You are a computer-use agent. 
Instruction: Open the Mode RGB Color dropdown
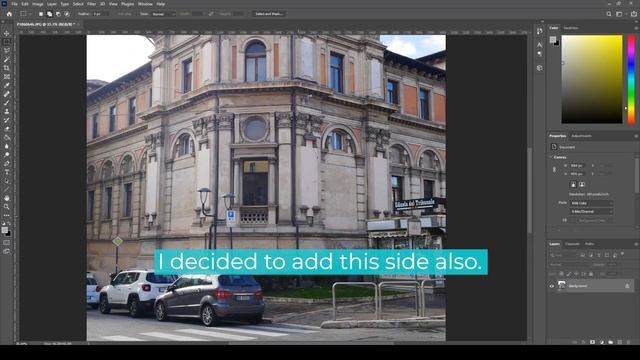(x=591, y=203)
